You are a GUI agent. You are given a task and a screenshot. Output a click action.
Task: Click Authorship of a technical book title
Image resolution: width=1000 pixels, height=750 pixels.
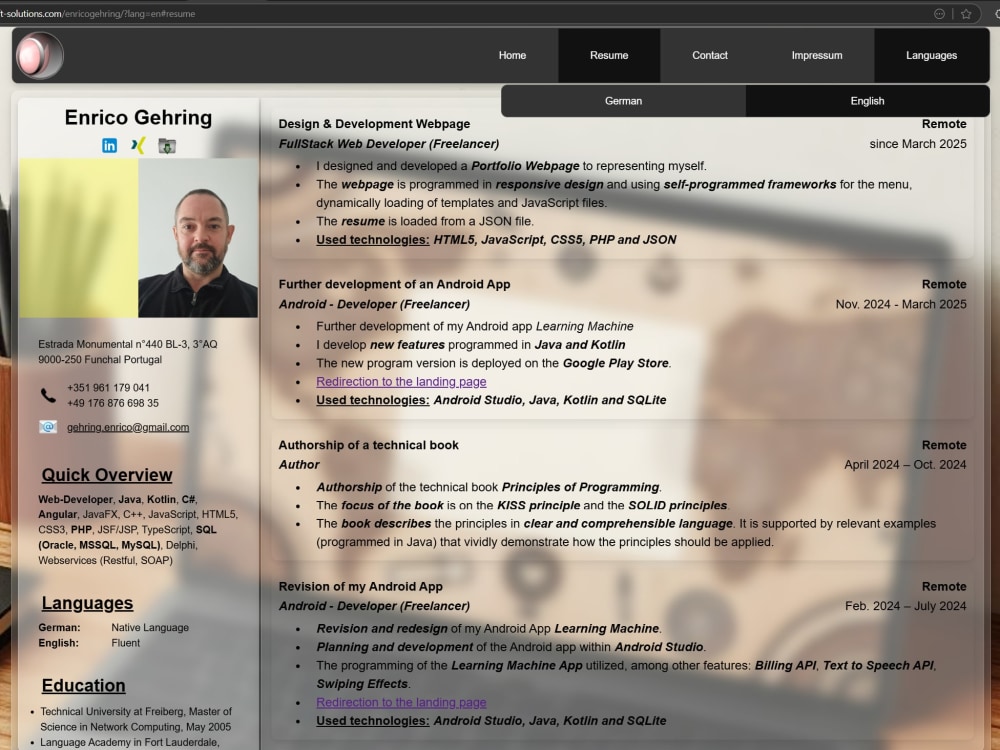tap(369, 445)
